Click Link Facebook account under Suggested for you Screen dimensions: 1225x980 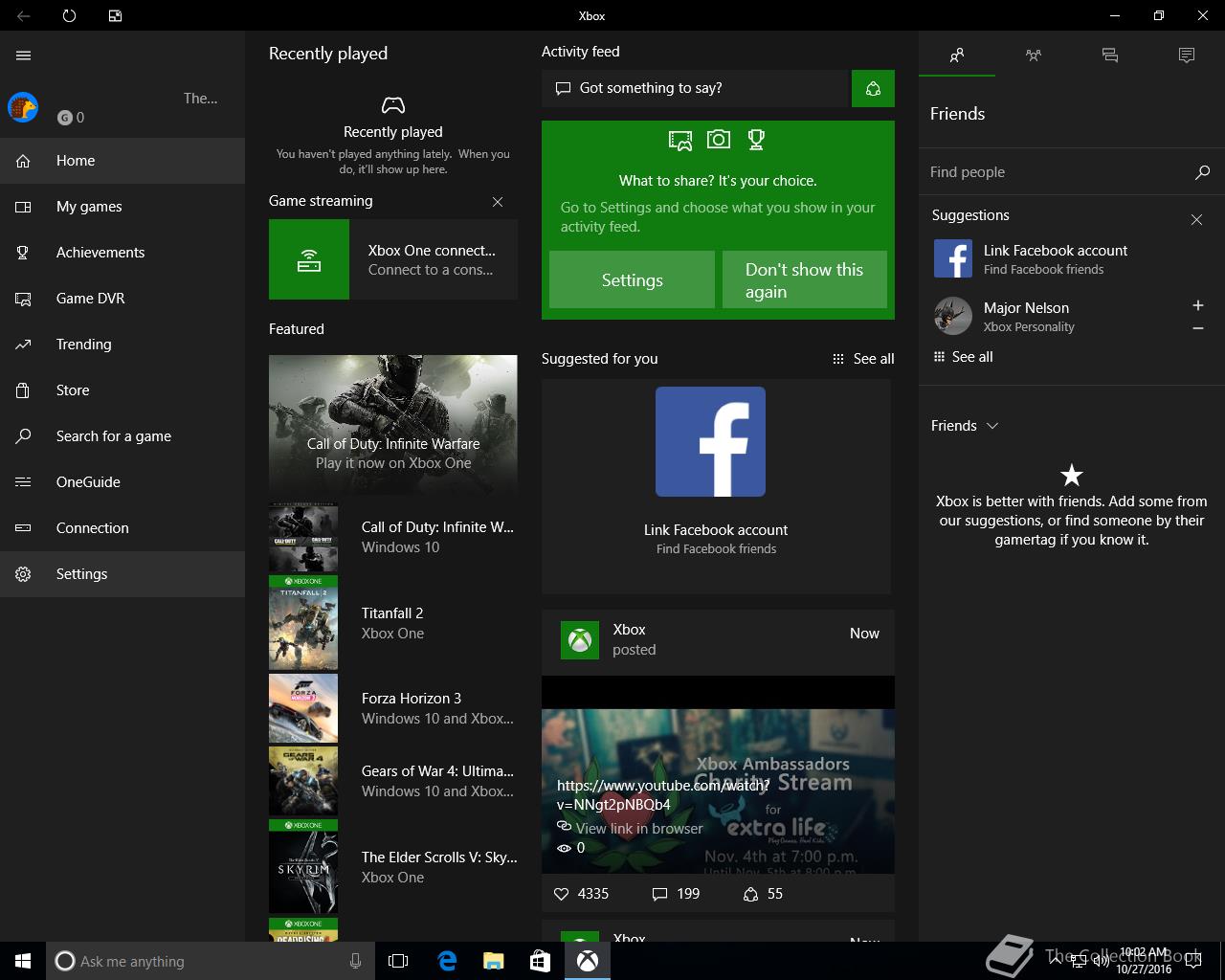(716, 530)
